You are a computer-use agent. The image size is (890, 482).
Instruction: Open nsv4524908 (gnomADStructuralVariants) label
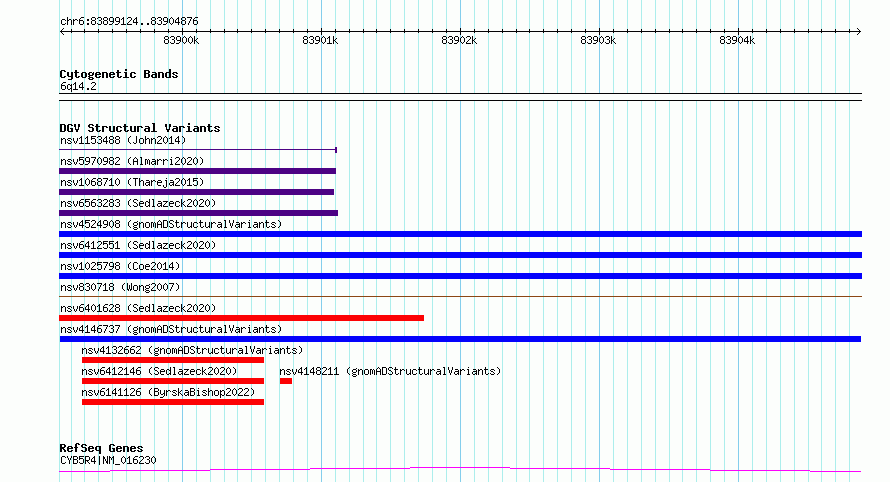171,224
